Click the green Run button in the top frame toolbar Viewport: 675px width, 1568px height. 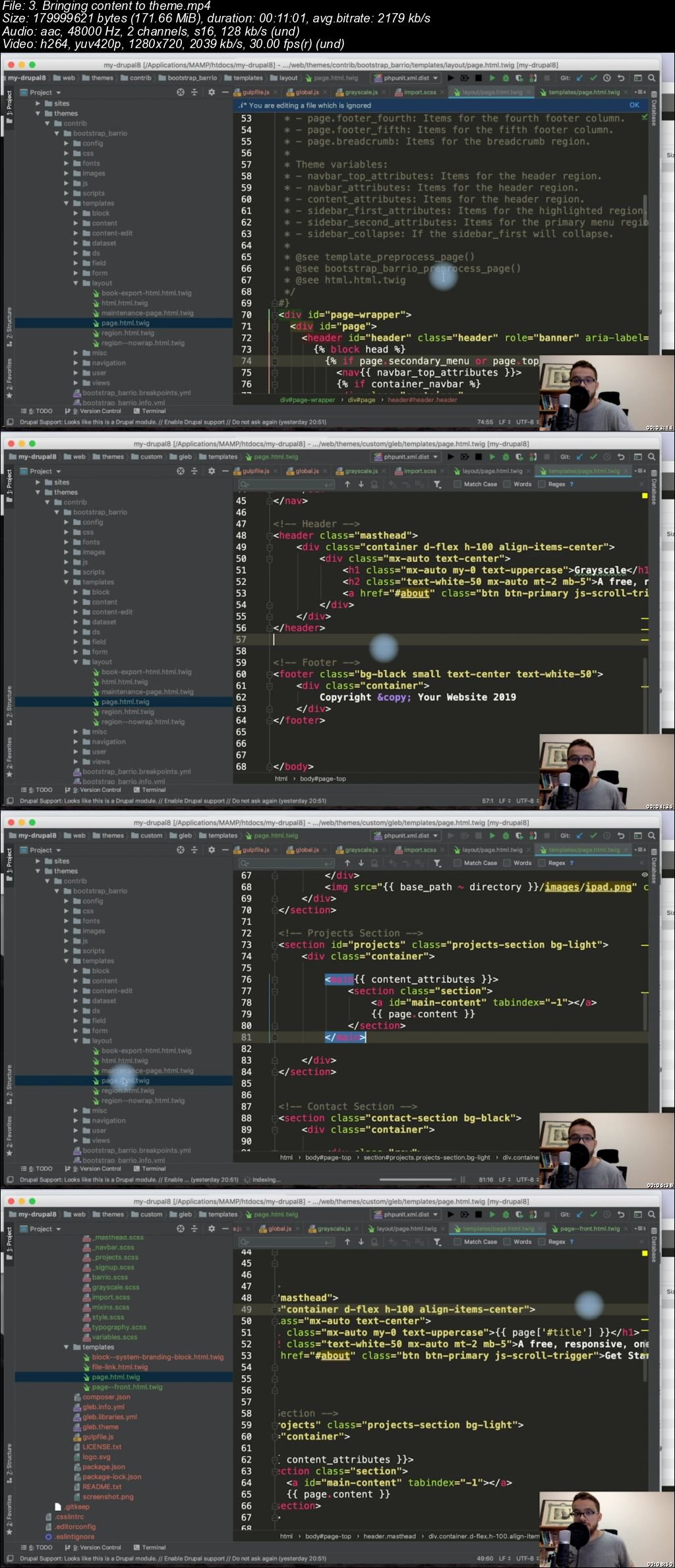coord(492,78)
